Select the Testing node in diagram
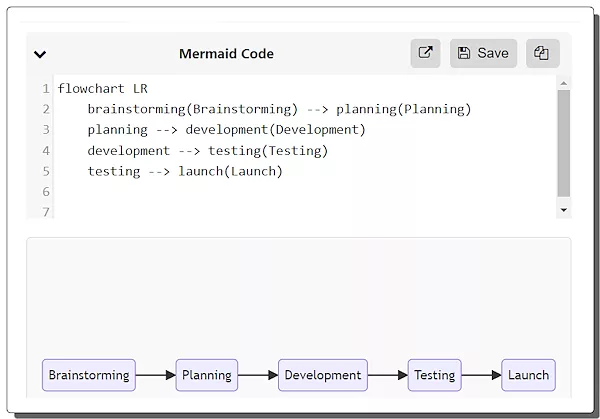This screenshot has height=419, width=600. click(434, 375)
